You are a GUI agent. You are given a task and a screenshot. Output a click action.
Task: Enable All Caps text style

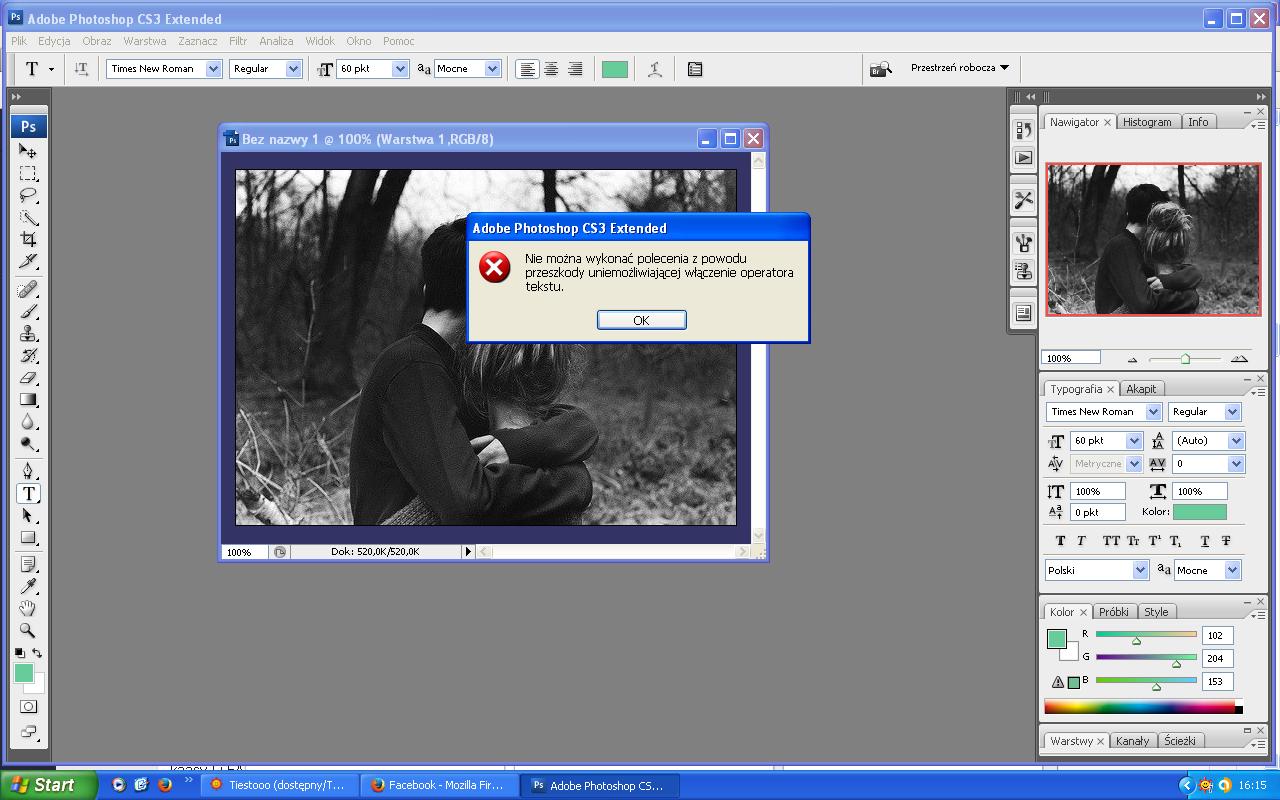(1111, 541)
